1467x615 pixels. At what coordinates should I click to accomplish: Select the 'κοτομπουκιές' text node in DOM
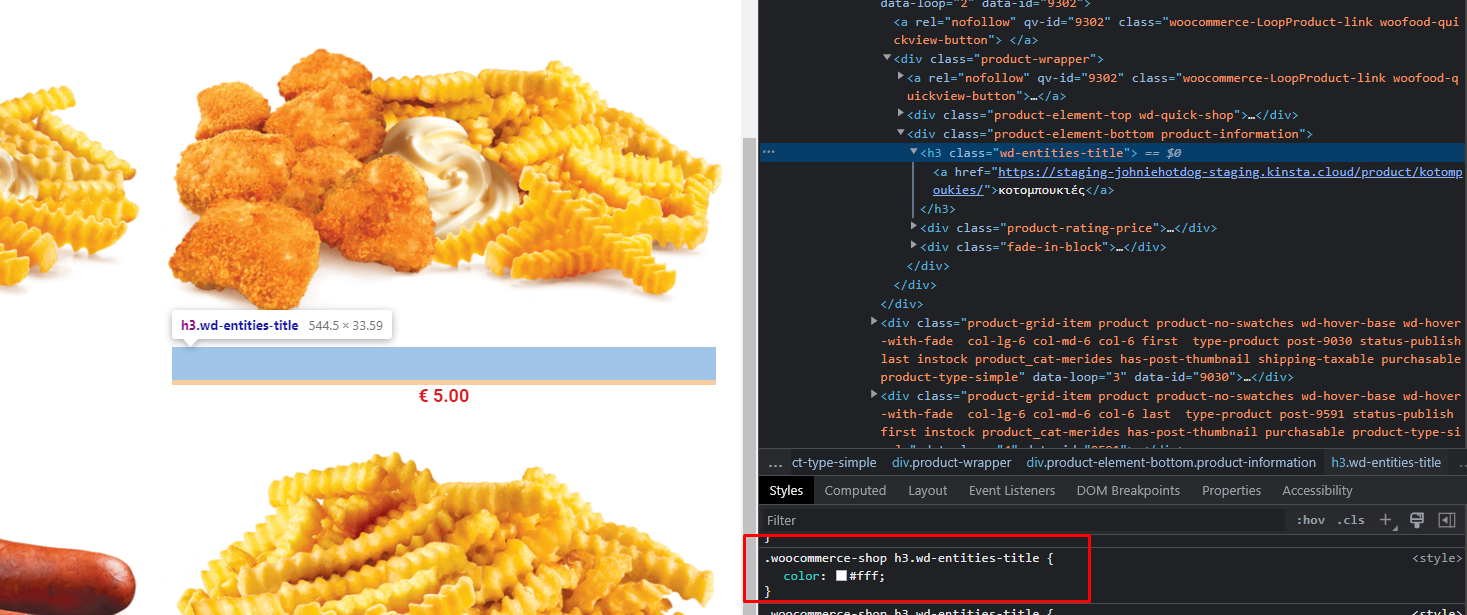click(x=1042, y=190)
